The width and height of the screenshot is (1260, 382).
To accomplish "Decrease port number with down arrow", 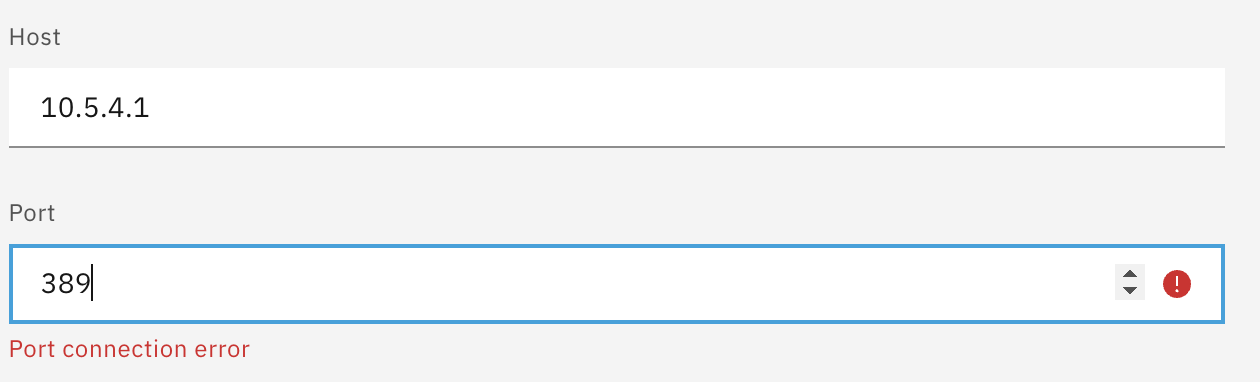I will pos(1129,292).
